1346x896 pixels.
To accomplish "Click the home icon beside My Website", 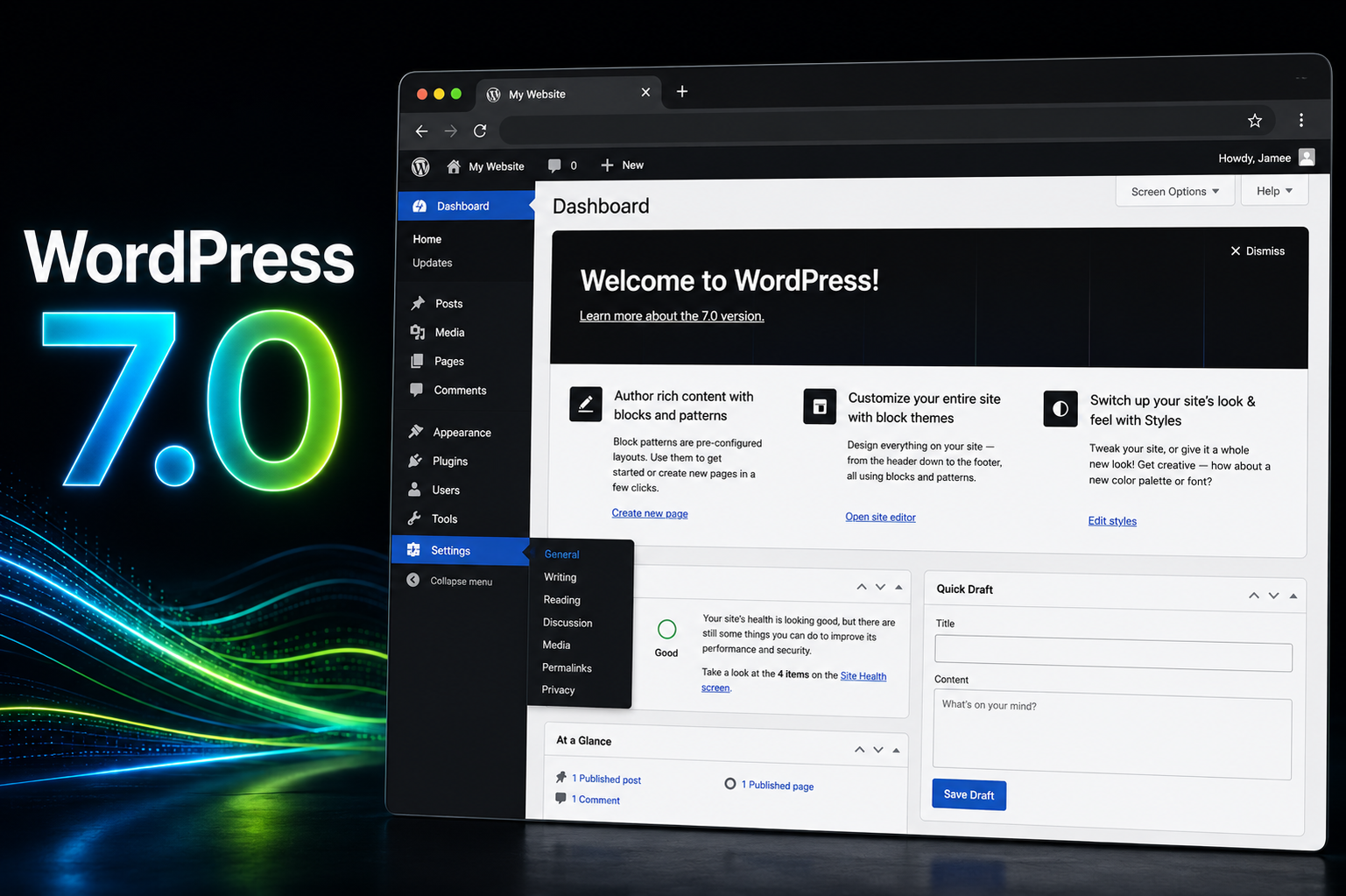I will pos(454,166).
